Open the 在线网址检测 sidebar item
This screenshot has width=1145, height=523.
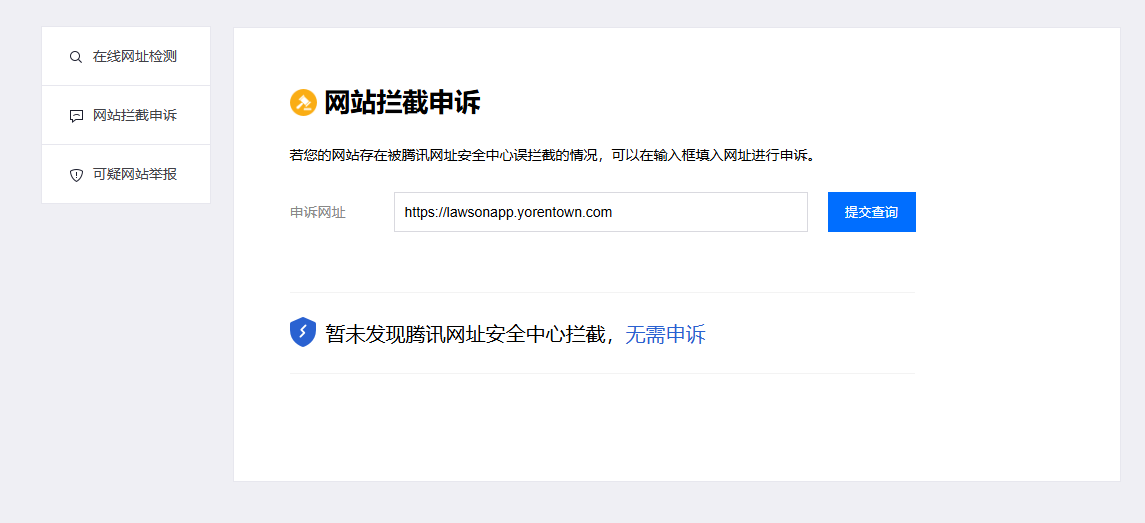(126, 56)
